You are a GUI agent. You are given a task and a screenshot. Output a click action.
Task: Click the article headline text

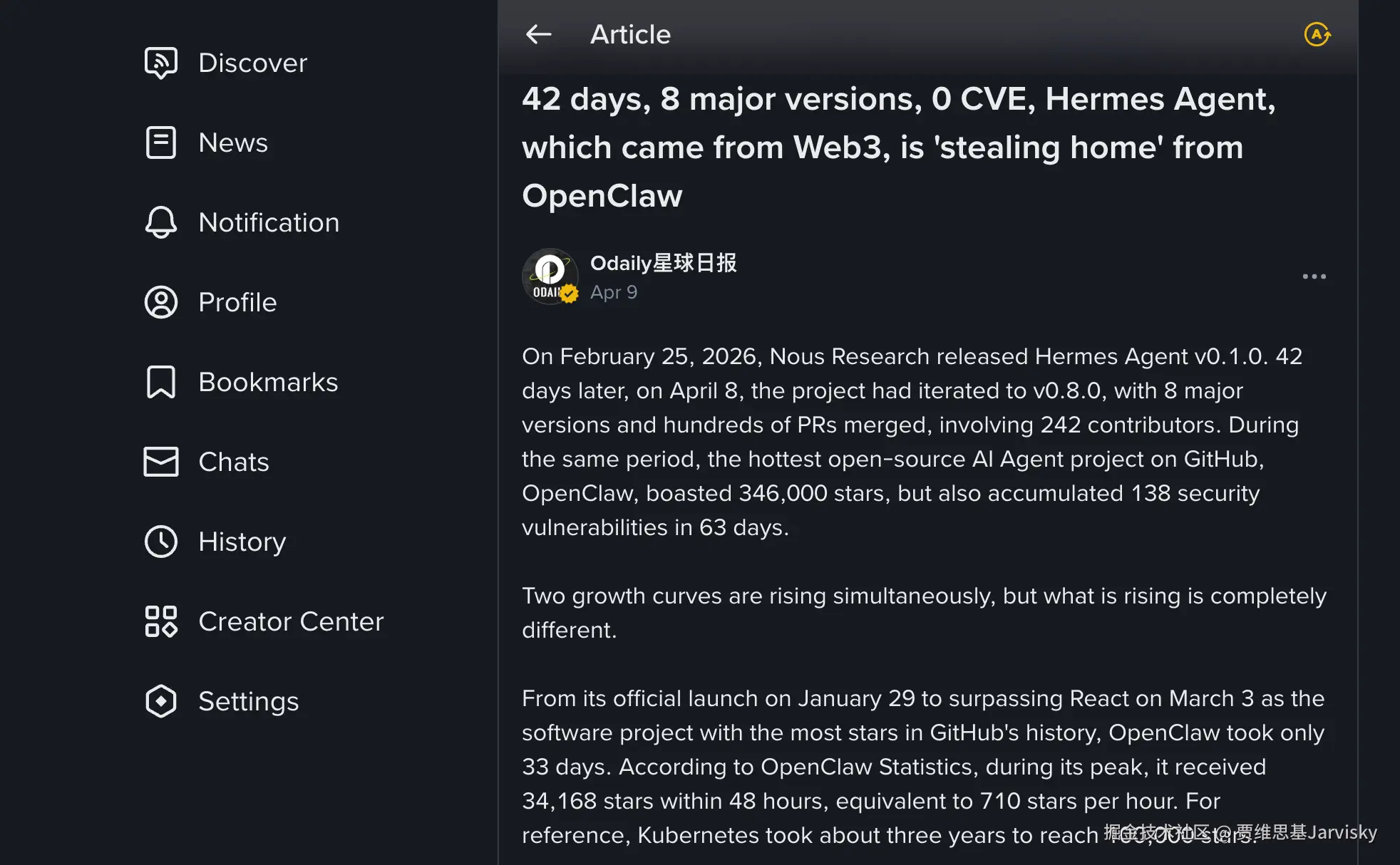pyautogui.click(x=898, y=147)
